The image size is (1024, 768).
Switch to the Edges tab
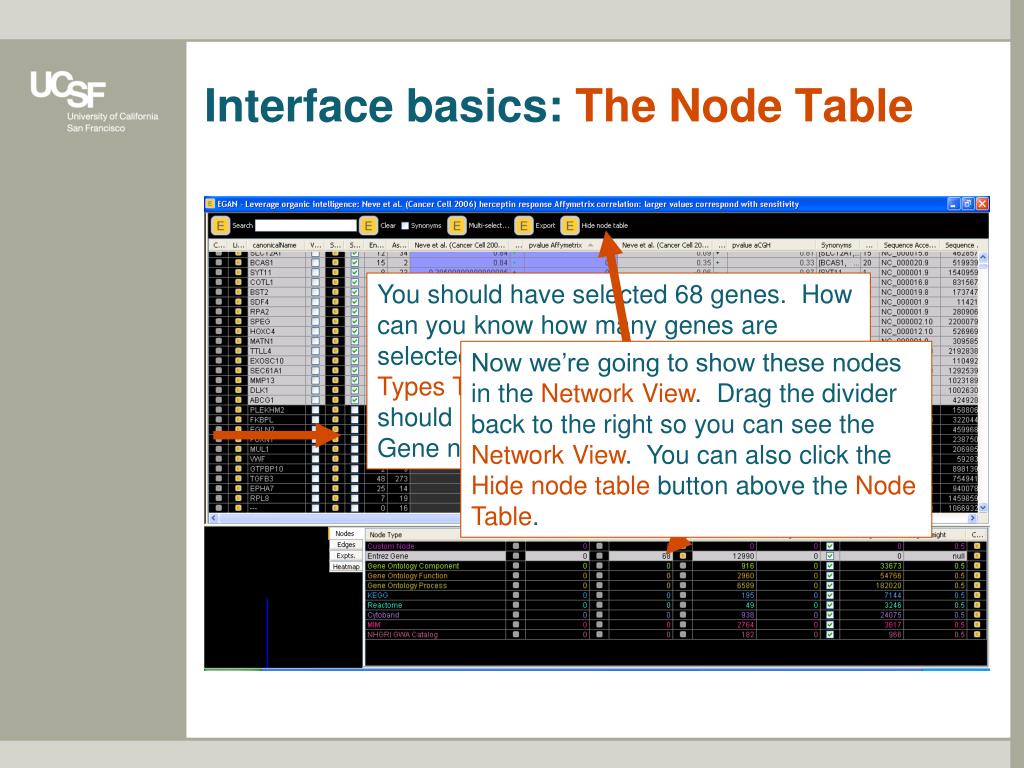click(x=346, y=545)
